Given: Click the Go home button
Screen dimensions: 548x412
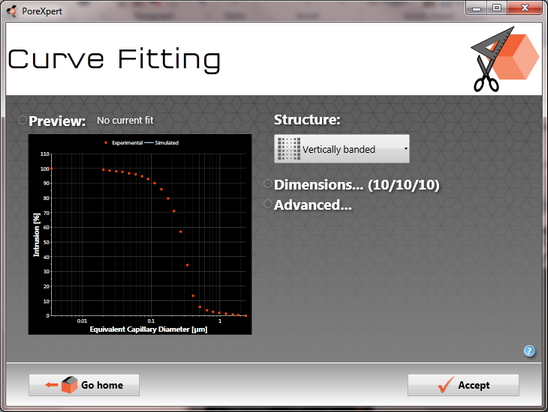Looking at the screenshot, I should pos(84,385).
